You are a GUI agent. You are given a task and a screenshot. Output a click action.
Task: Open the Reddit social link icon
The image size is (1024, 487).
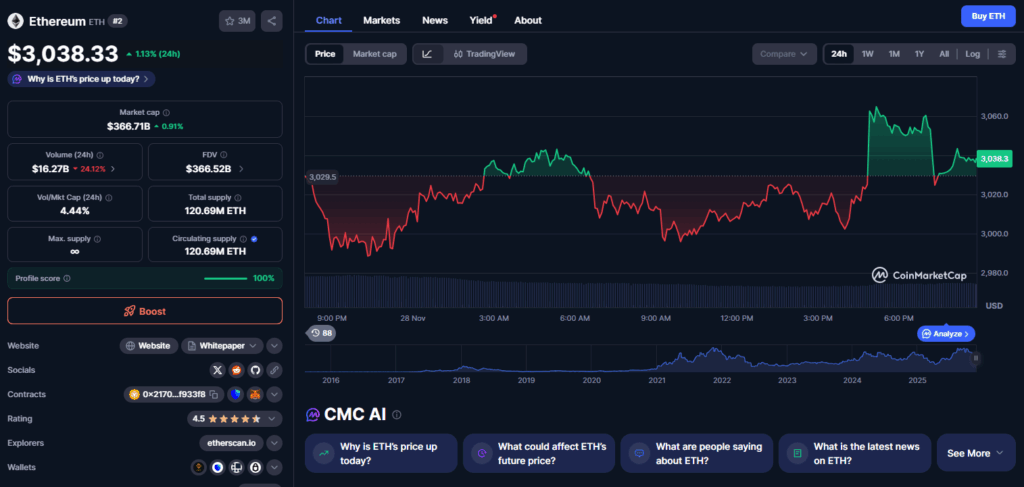click(236, 370)
